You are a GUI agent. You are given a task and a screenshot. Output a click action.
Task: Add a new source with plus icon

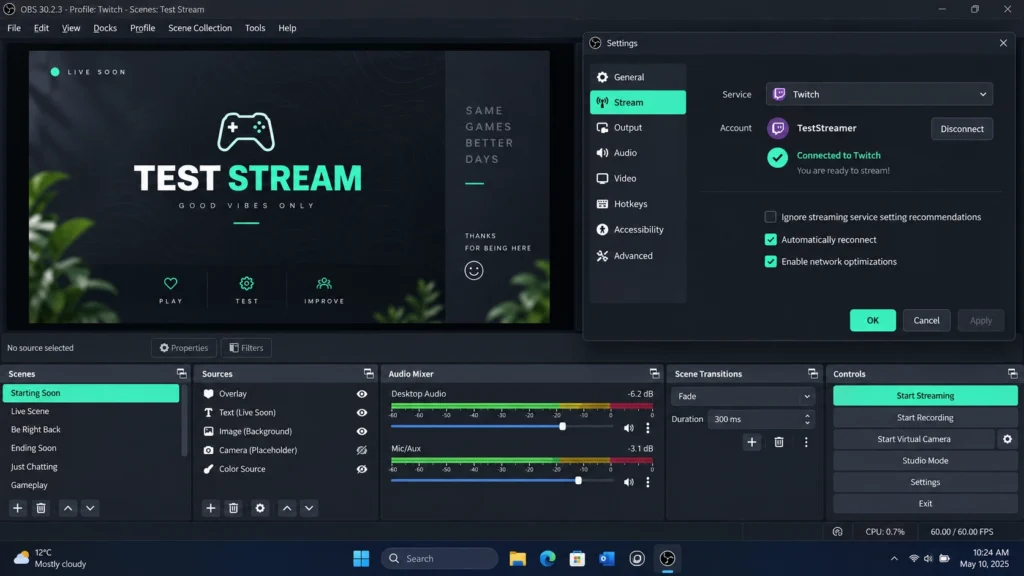[210, 508]
